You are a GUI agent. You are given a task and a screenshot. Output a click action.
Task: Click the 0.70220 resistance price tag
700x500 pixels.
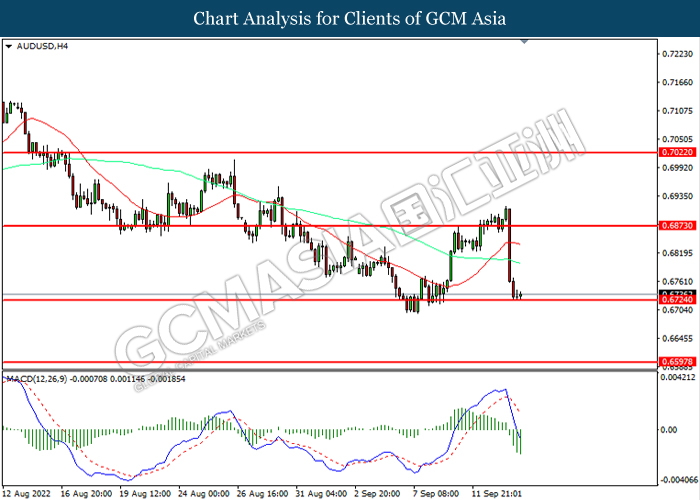(x=677, y=152)
